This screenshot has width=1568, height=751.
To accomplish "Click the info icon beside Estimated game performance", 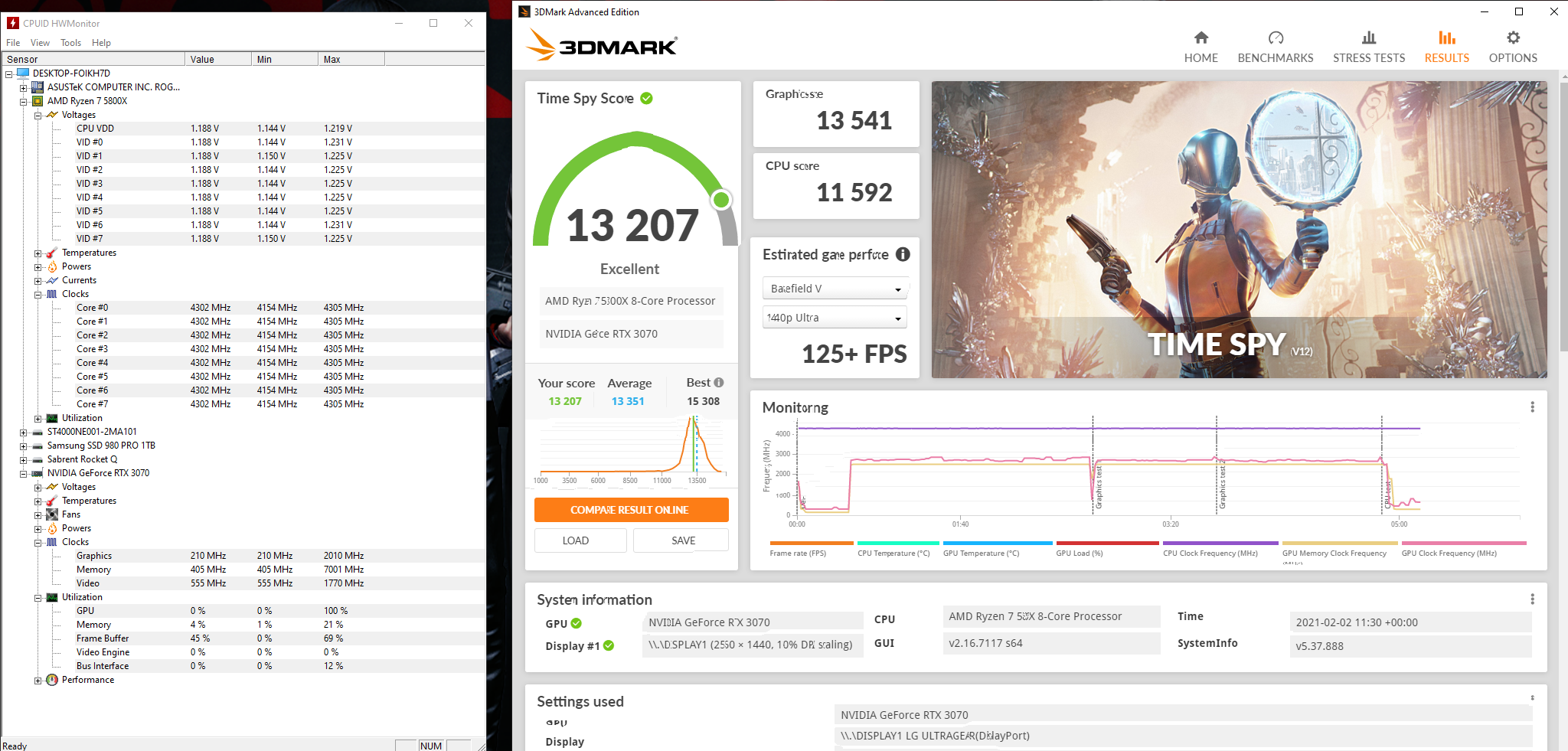I will [x=903, y=254].
